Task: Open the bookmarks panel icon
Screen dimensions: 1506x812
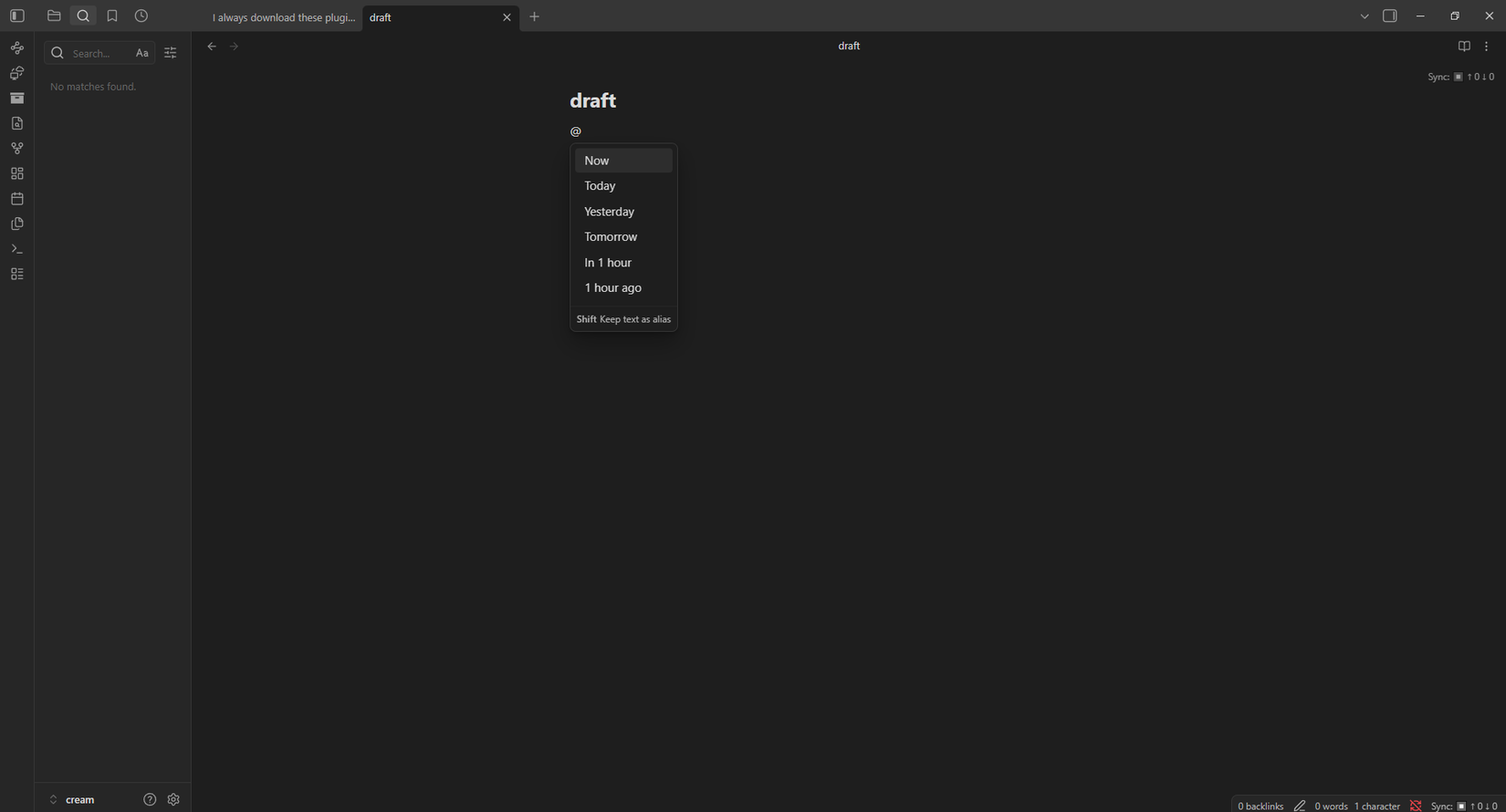Action: [112, 16]
